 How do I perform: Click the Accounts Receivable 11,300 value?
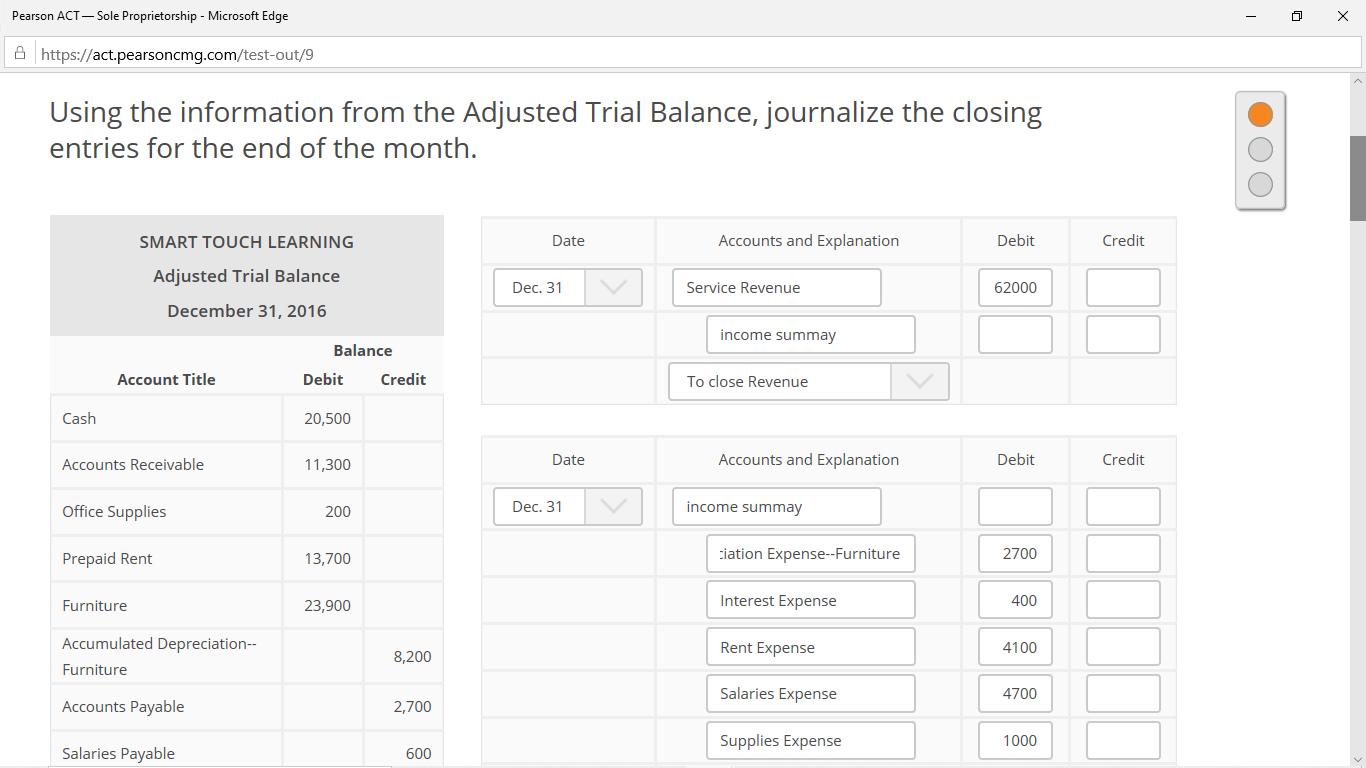tap(327, 464)
